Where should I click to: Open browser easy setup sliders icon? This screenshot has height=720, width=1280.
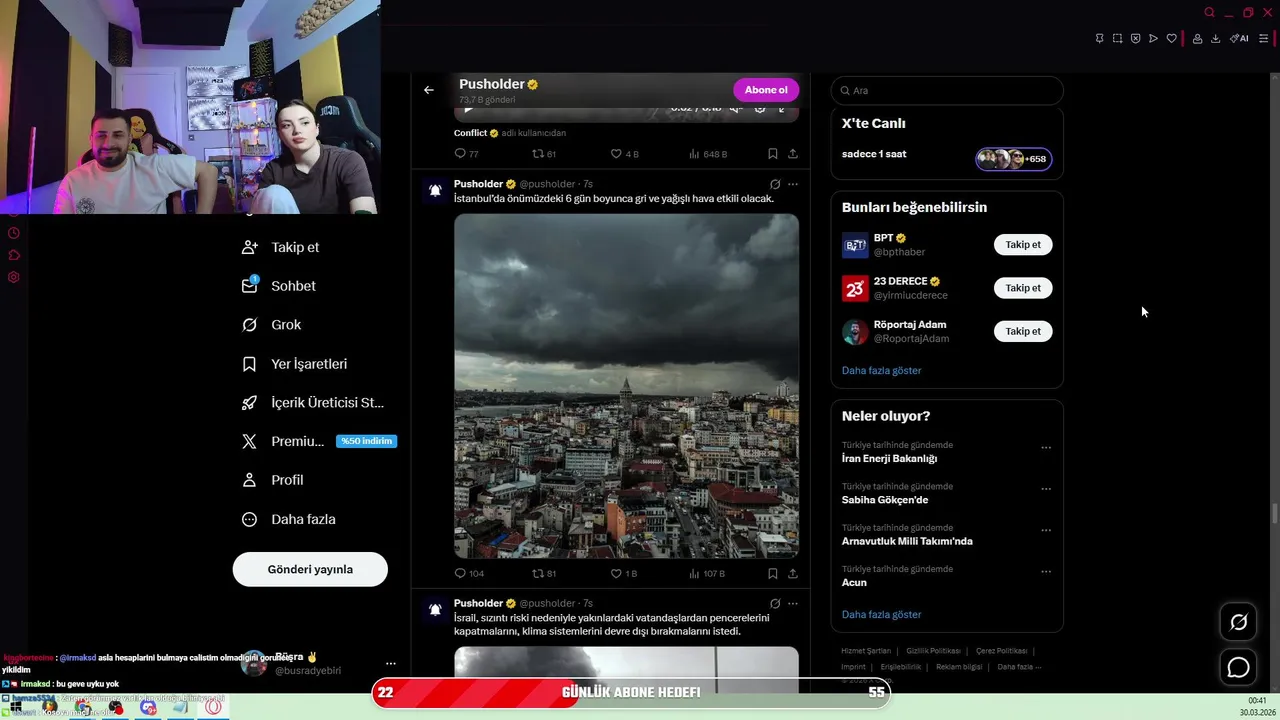coord(1263,38)
